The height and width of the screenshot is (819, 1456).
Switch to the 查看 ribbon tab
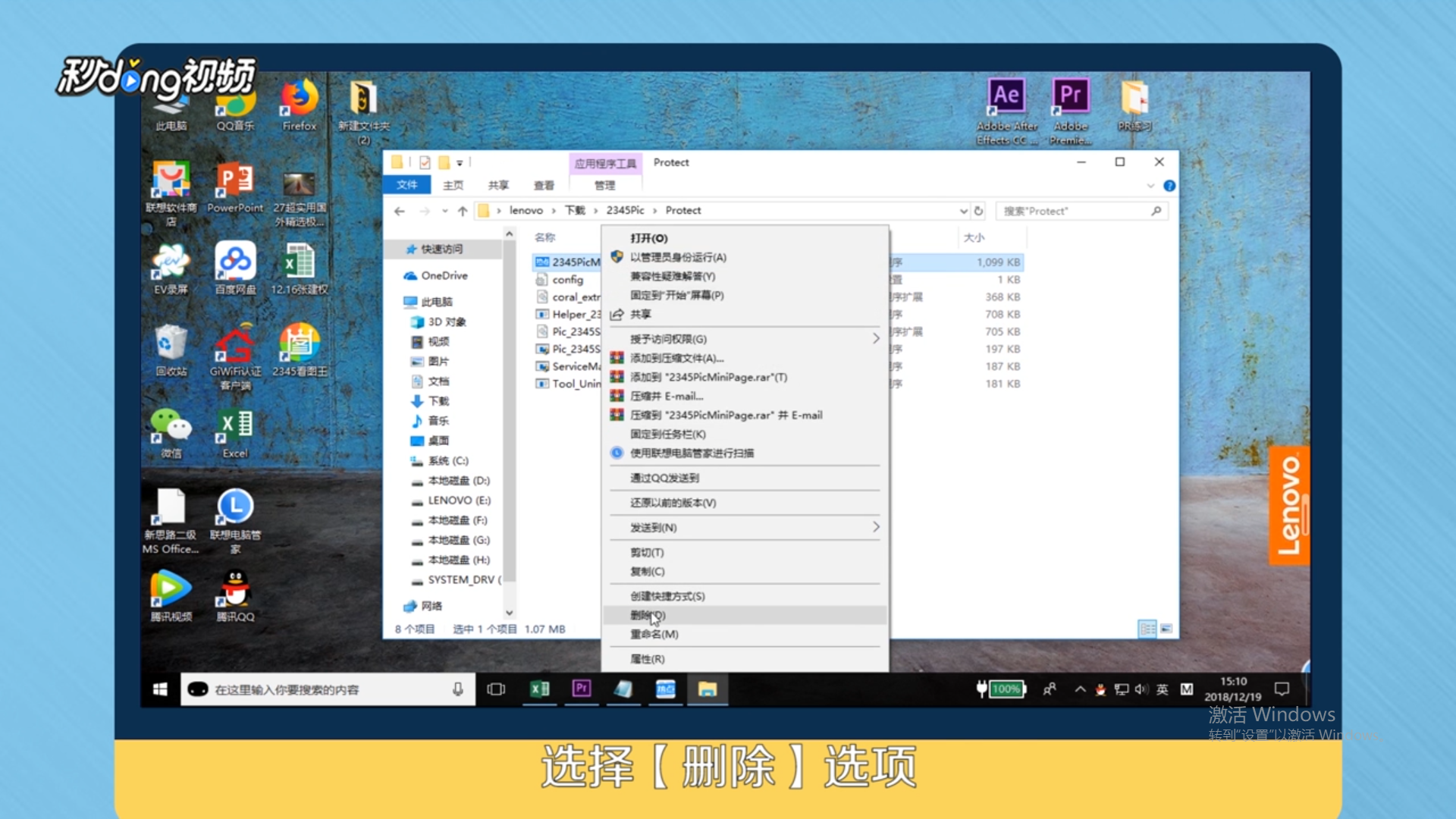(x=543, y=184)
